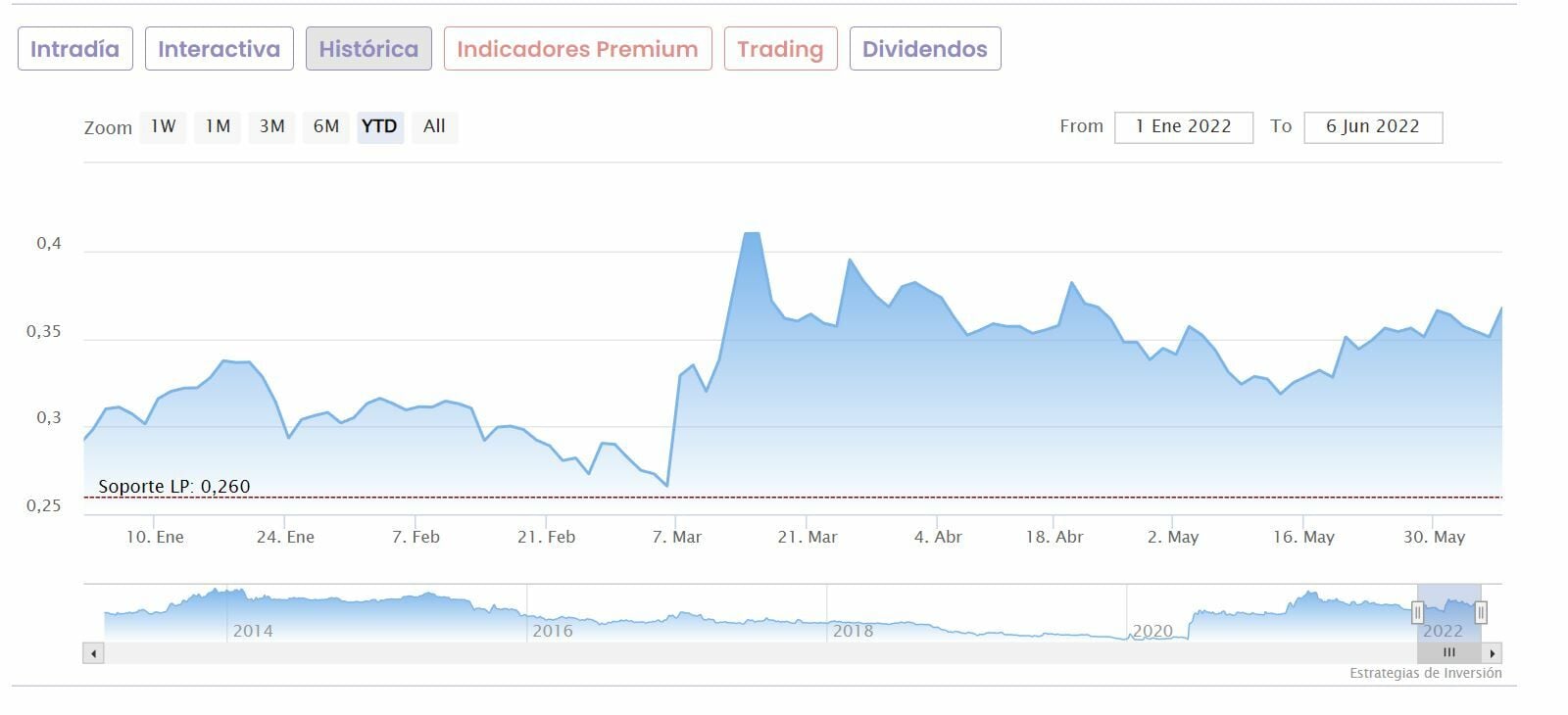Screen dimensions: 1568x715
Task: Select the 6M zoom option
Action: click(x=326, y=126)
